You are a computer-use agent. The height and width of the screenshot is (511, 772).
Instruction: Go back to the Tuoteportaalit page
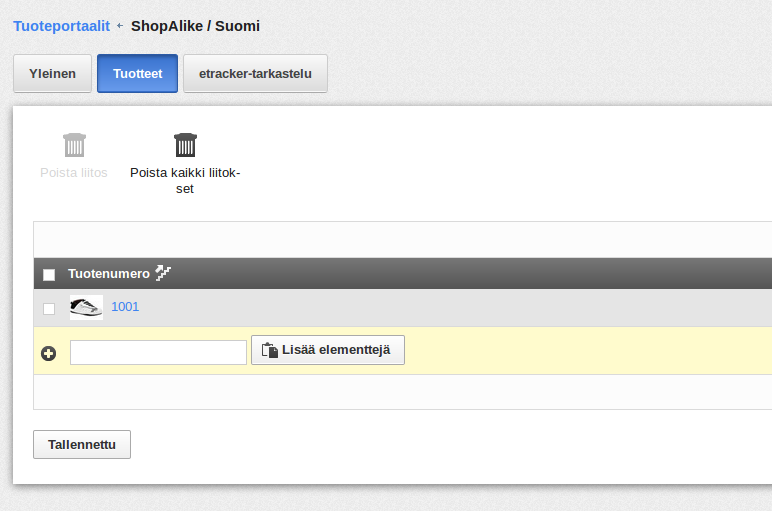click(62, 26)
